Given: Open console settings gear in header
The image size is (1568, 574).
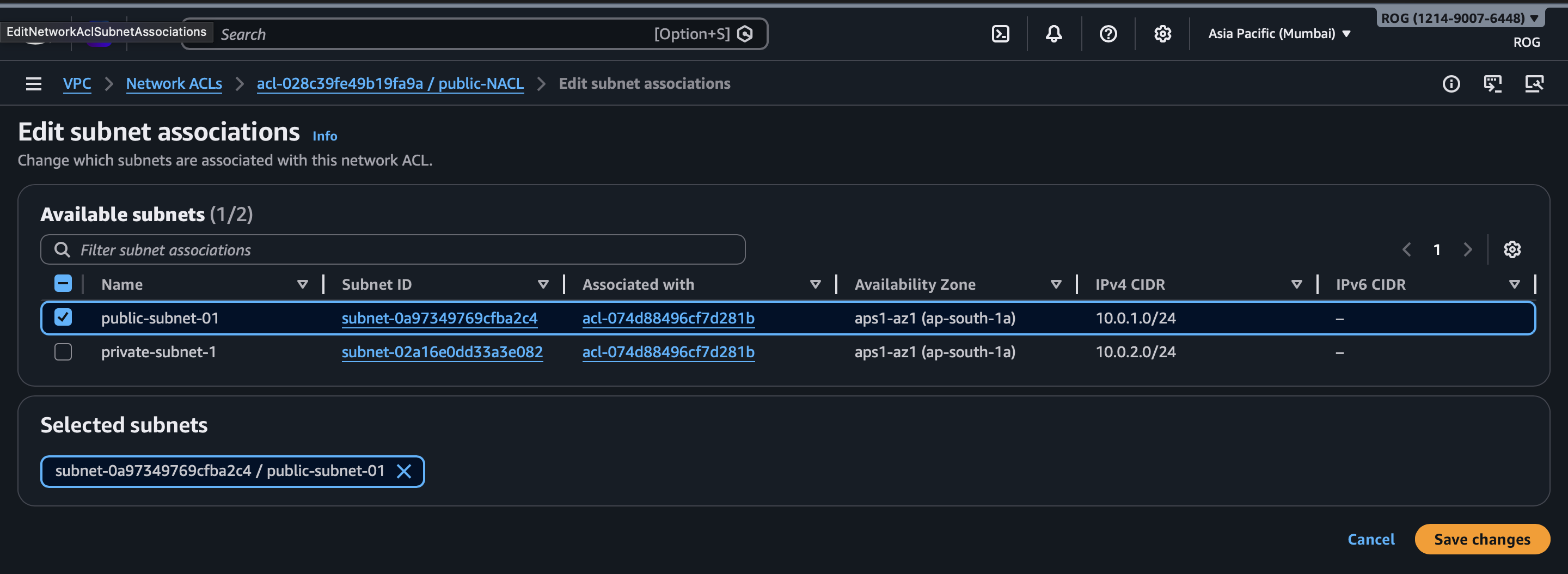Looking at the screenshot, I should [1162, 34].
